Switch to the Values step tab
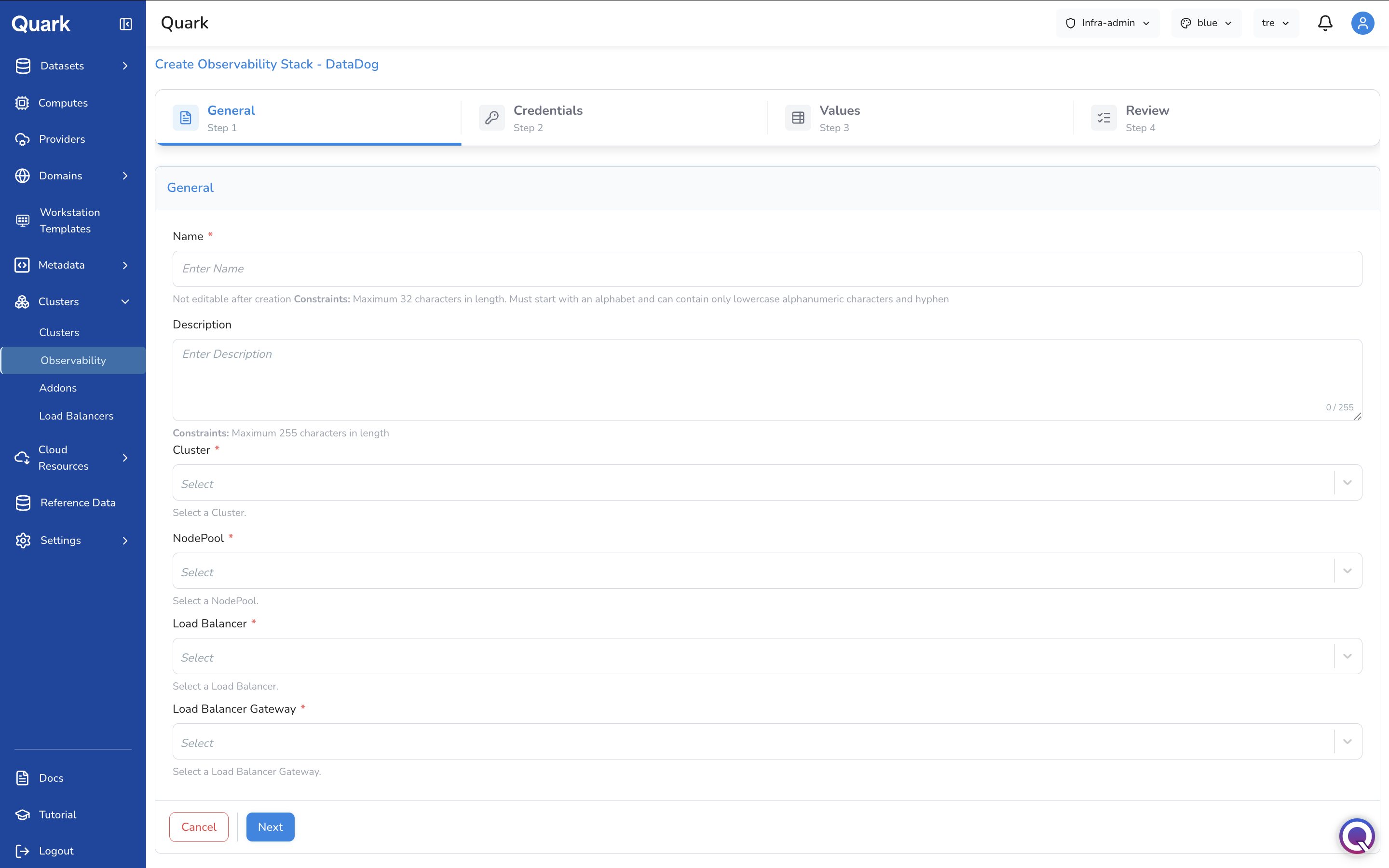This screenshot has height=868, width=1389. (920, 118)
